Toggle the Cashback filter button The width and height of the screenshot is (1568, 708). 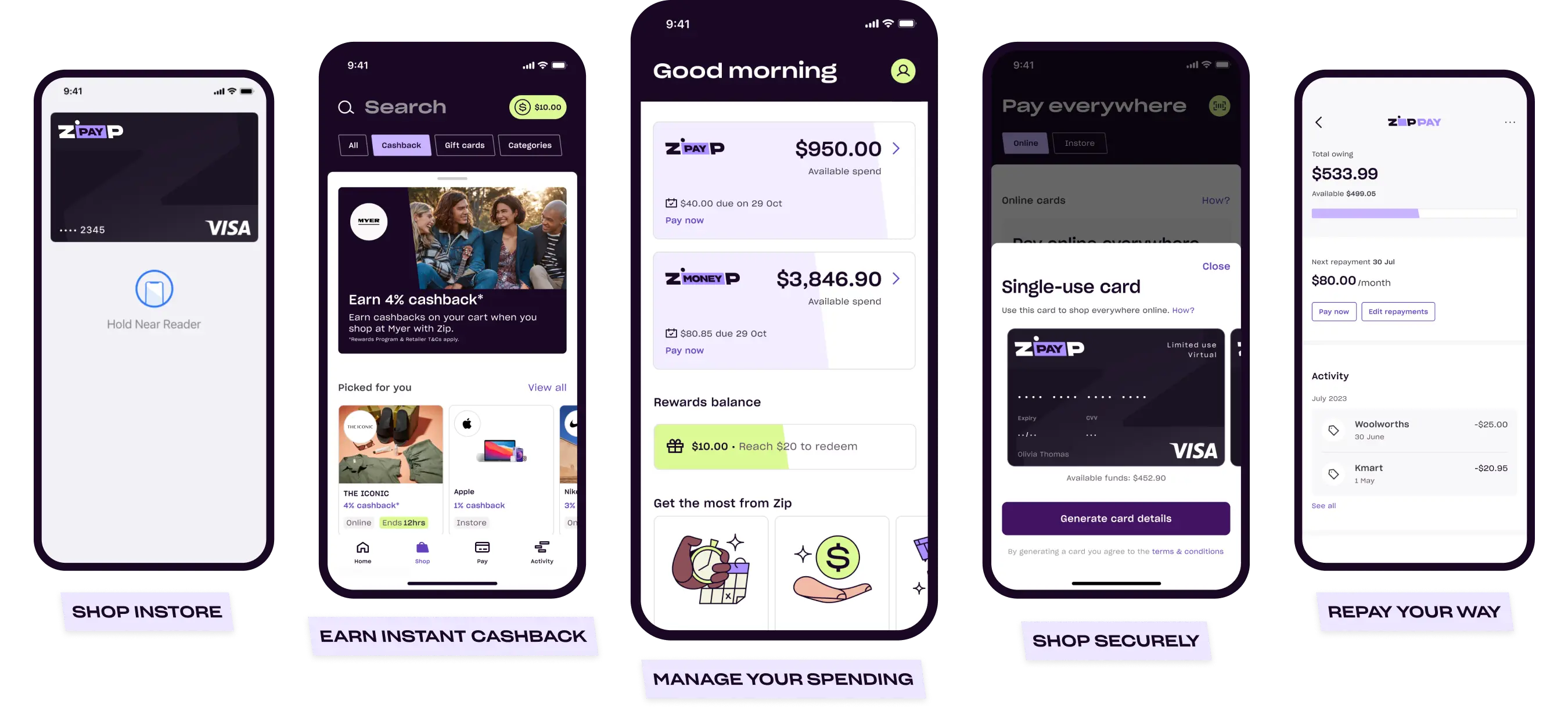pos(400,145)
